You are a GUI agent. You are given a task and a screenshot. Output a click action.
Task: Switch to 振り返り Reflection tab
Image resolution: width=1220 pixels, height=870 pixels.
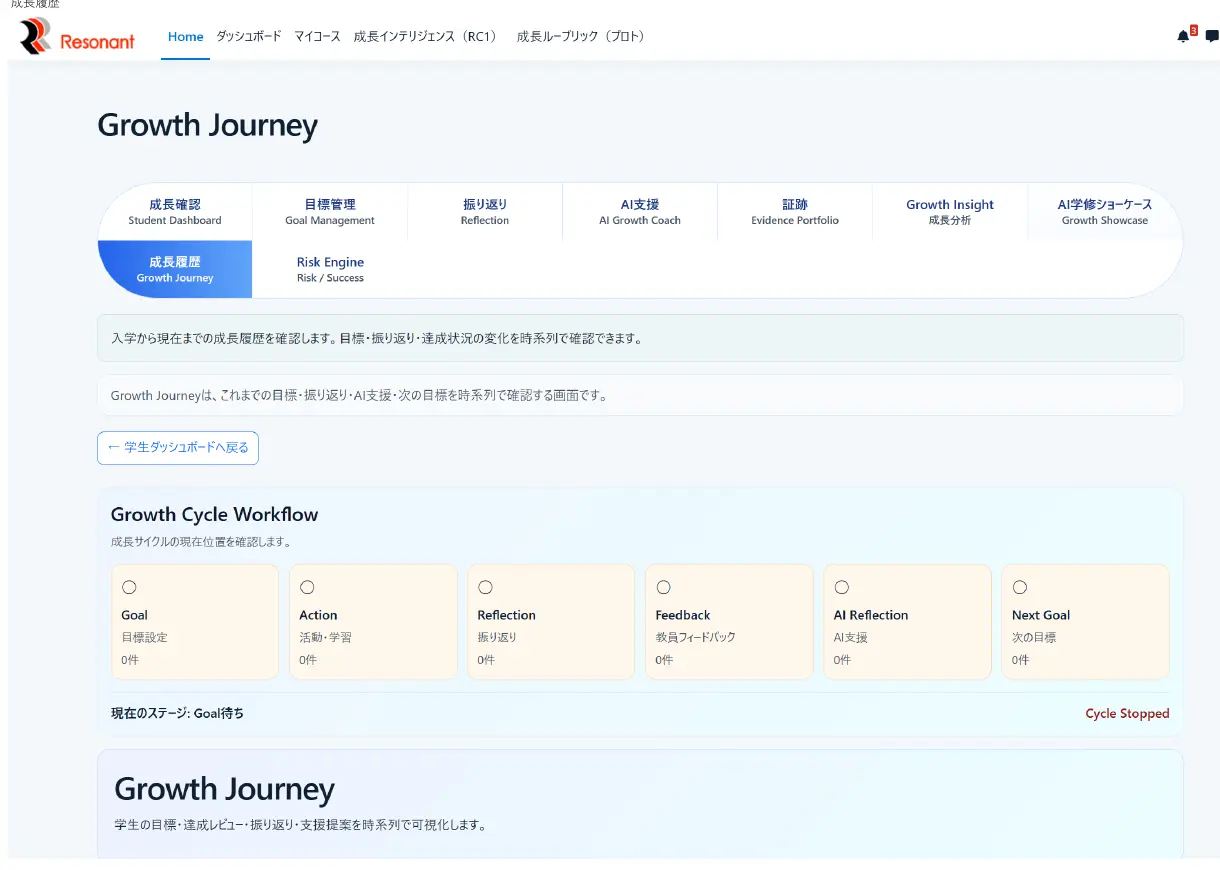485,212
